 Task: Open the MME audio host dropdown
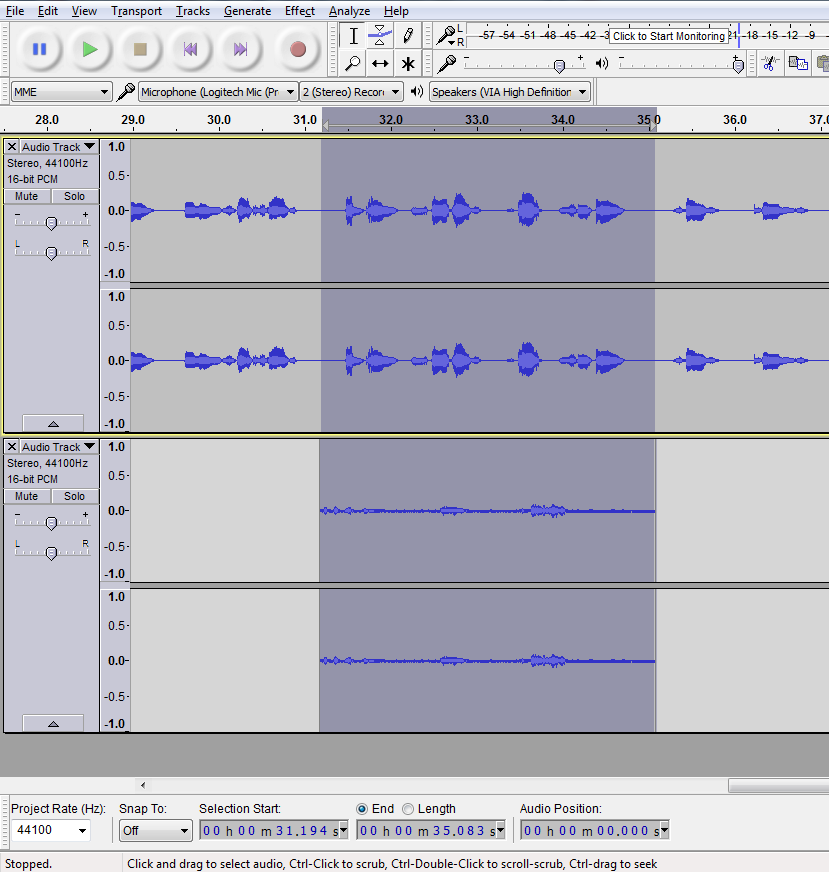point(61,92)
